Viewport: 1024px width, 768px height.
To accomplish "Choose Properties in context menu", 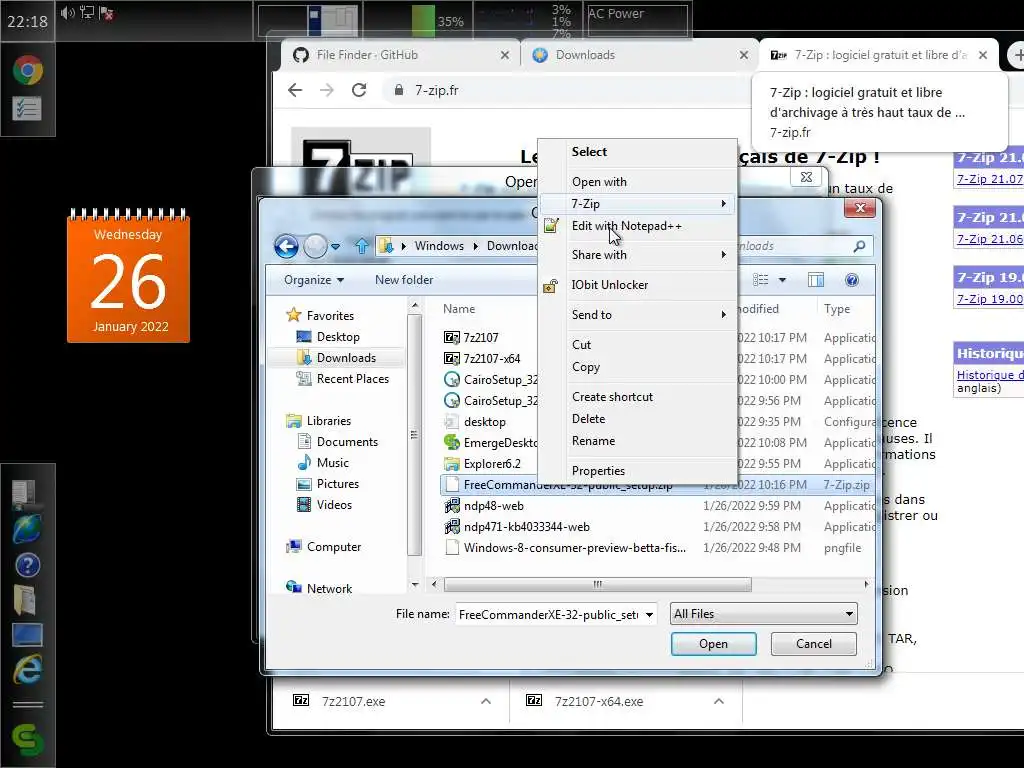I will [x=637, y=471].
